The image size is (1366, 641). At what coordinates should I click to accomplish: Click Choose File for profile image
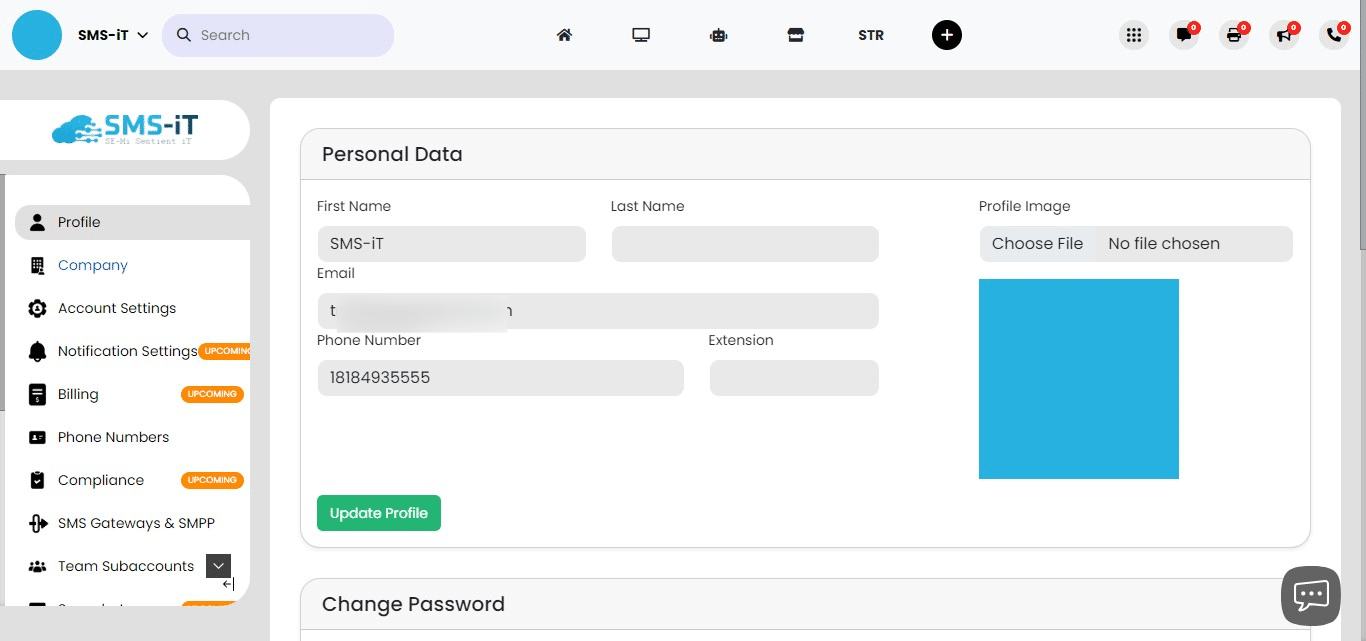coord(1037,244)
